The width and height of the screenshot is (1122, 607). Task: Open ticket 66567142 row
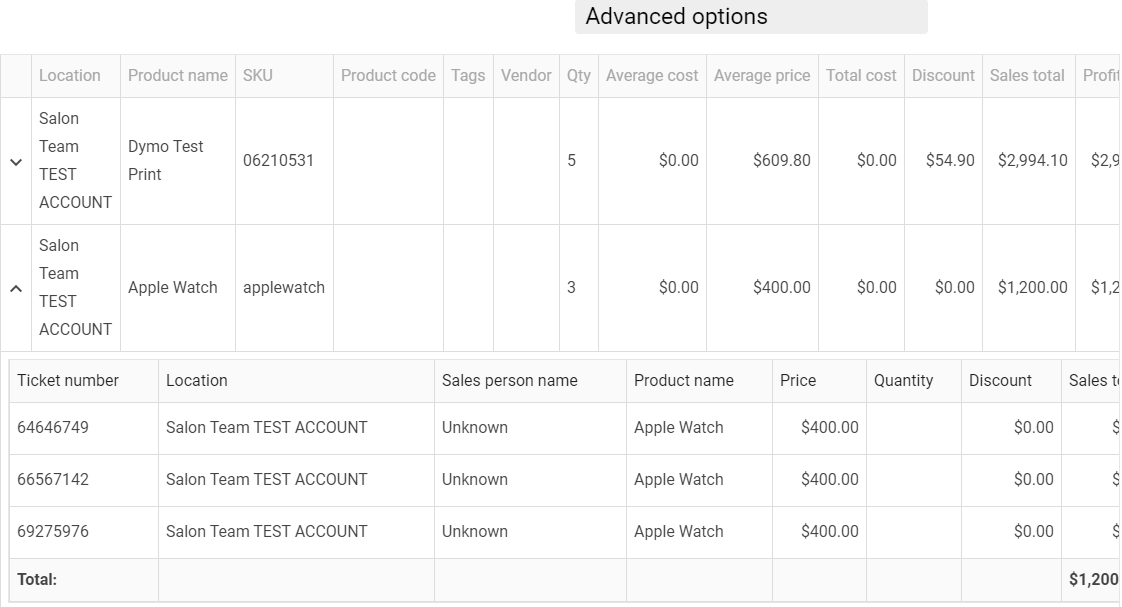[53, 480]
